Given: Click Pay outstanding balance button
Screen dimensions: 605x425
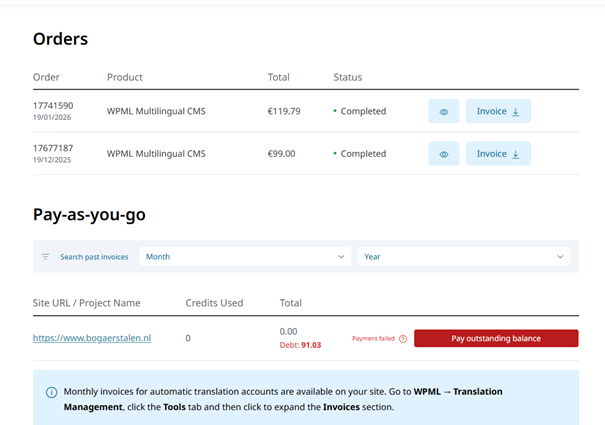Looking at the screenshot, I should (496, 338).
